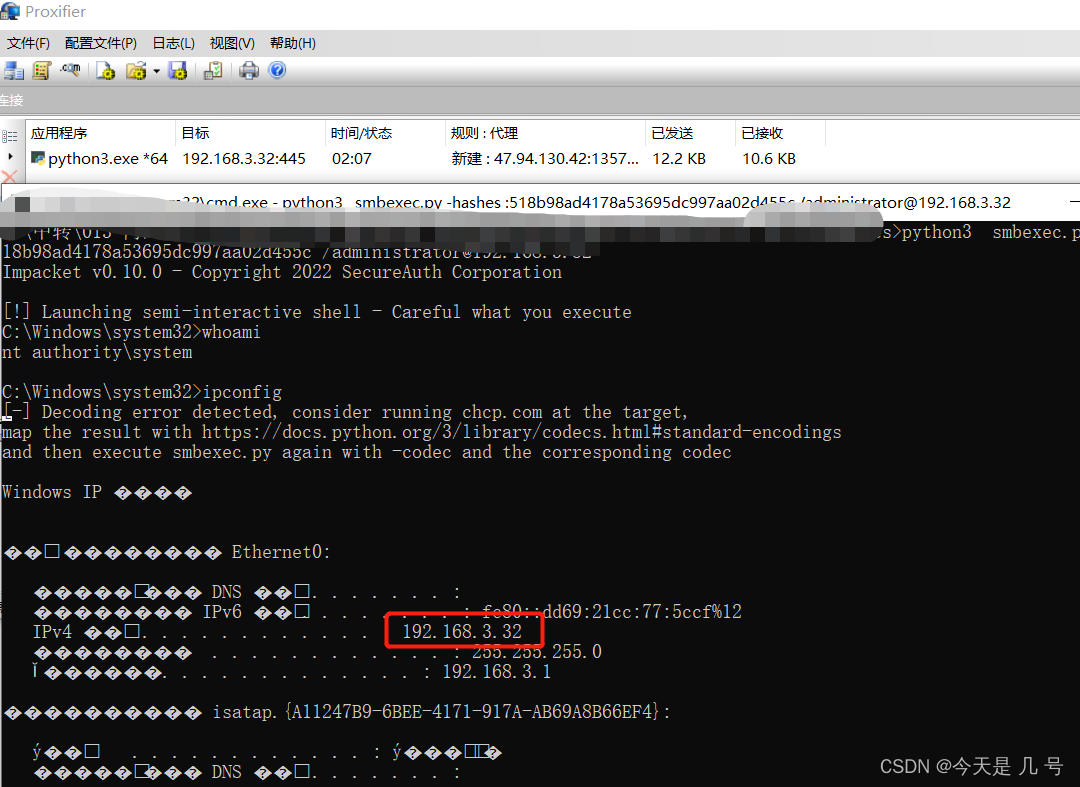Click the python3.exe application icon in row

[x=38, y=158]
